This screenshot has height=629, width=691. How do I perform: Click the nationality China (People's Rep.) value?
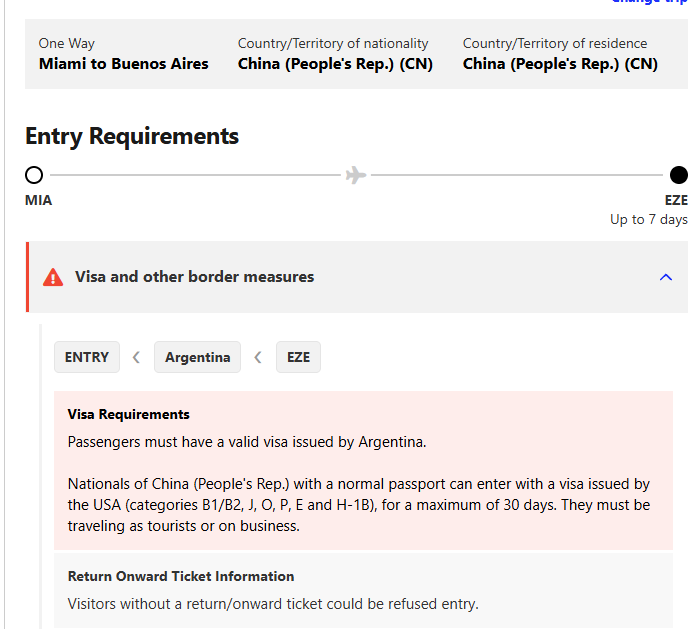click(335, 64)
